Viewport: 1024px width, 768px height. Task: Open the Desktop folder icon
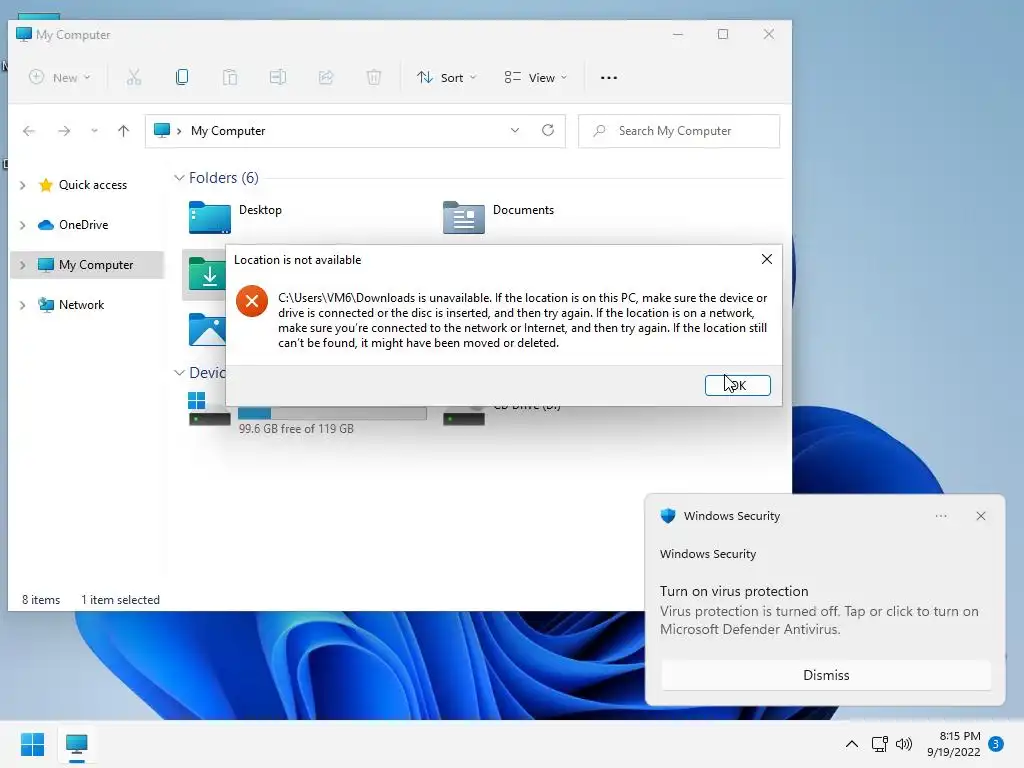210,217
